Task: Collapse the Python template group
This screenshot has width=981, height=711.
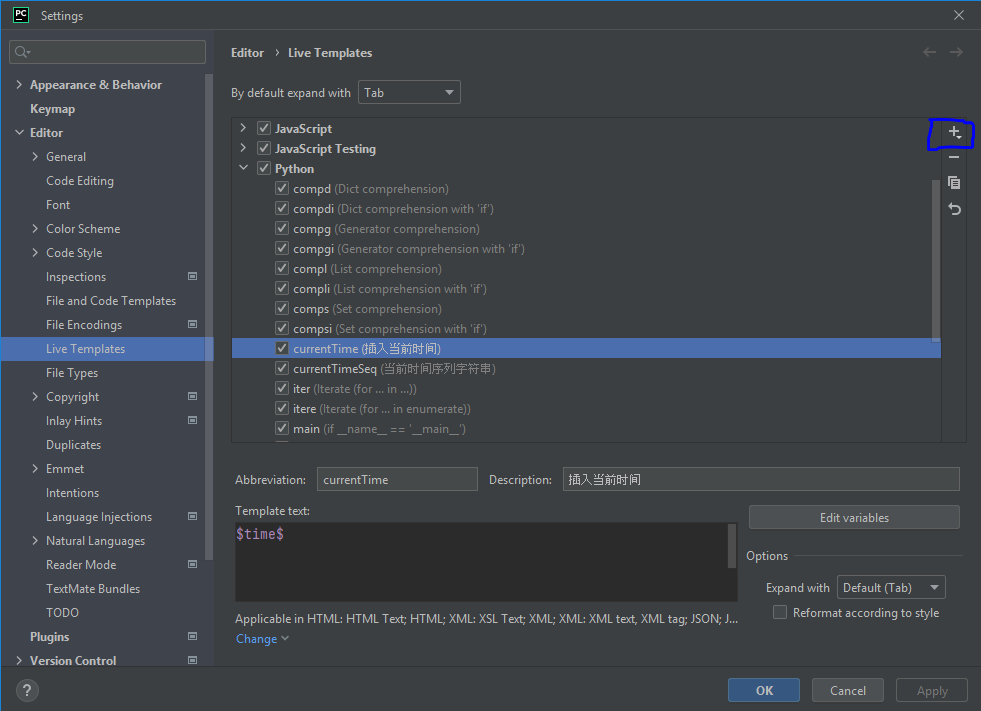Action: tap(243, 169)
